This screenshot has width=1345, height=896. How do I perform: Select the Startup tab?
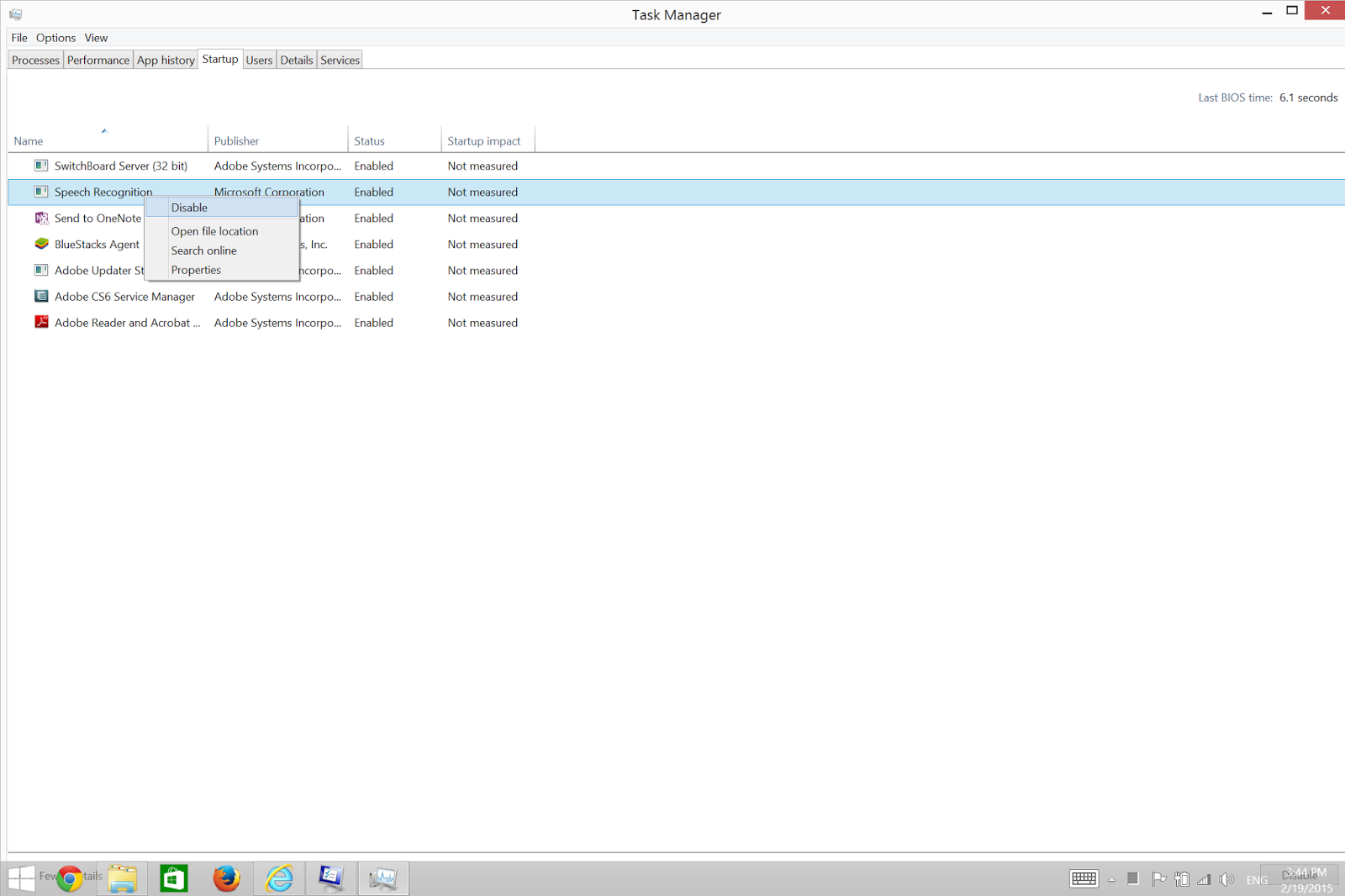pos(220,59)
